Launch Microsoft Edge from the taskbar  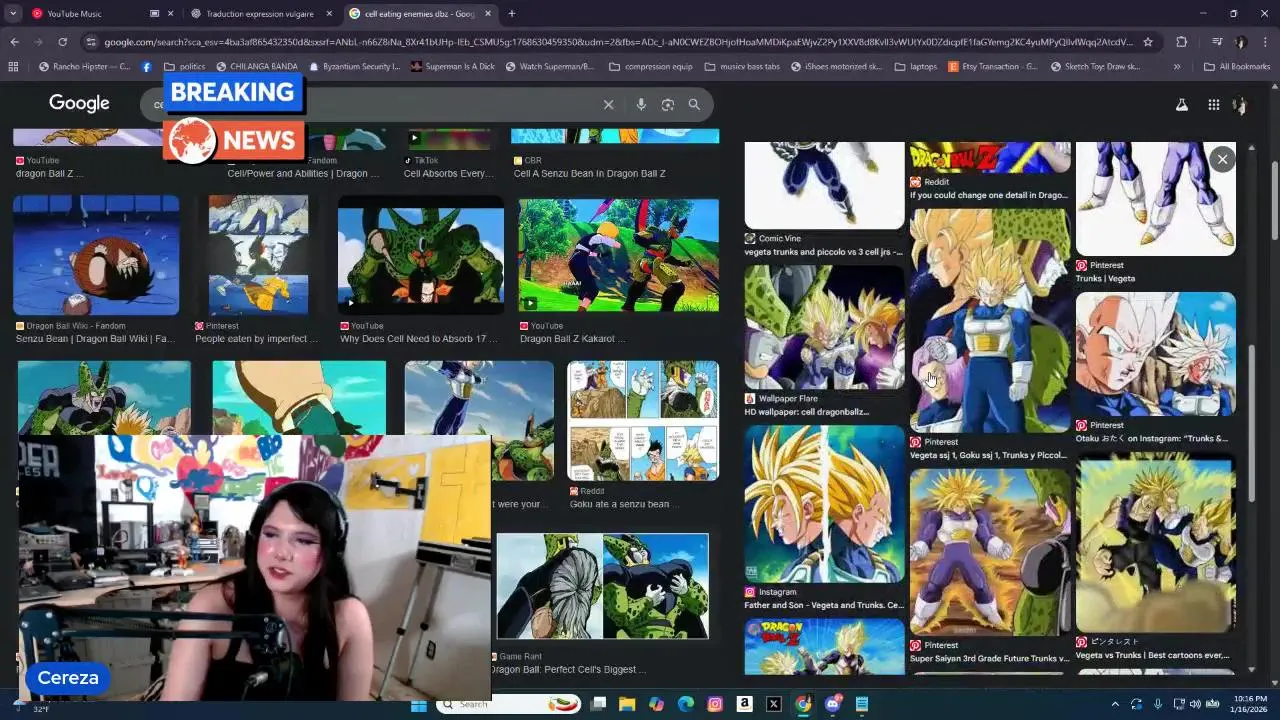coord(686,704)
